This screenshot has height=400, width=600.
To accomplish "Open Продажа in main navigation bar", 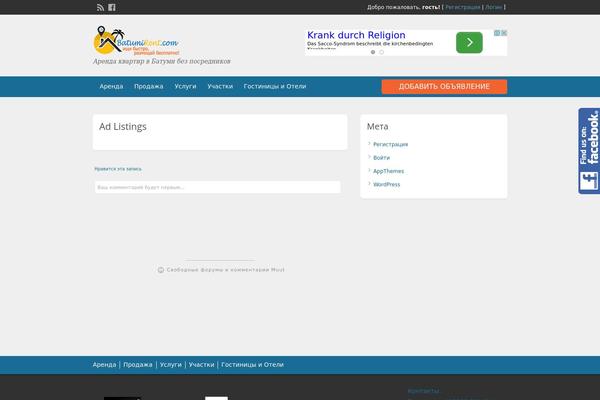I will pyautogui.click(x=149, y=87).
